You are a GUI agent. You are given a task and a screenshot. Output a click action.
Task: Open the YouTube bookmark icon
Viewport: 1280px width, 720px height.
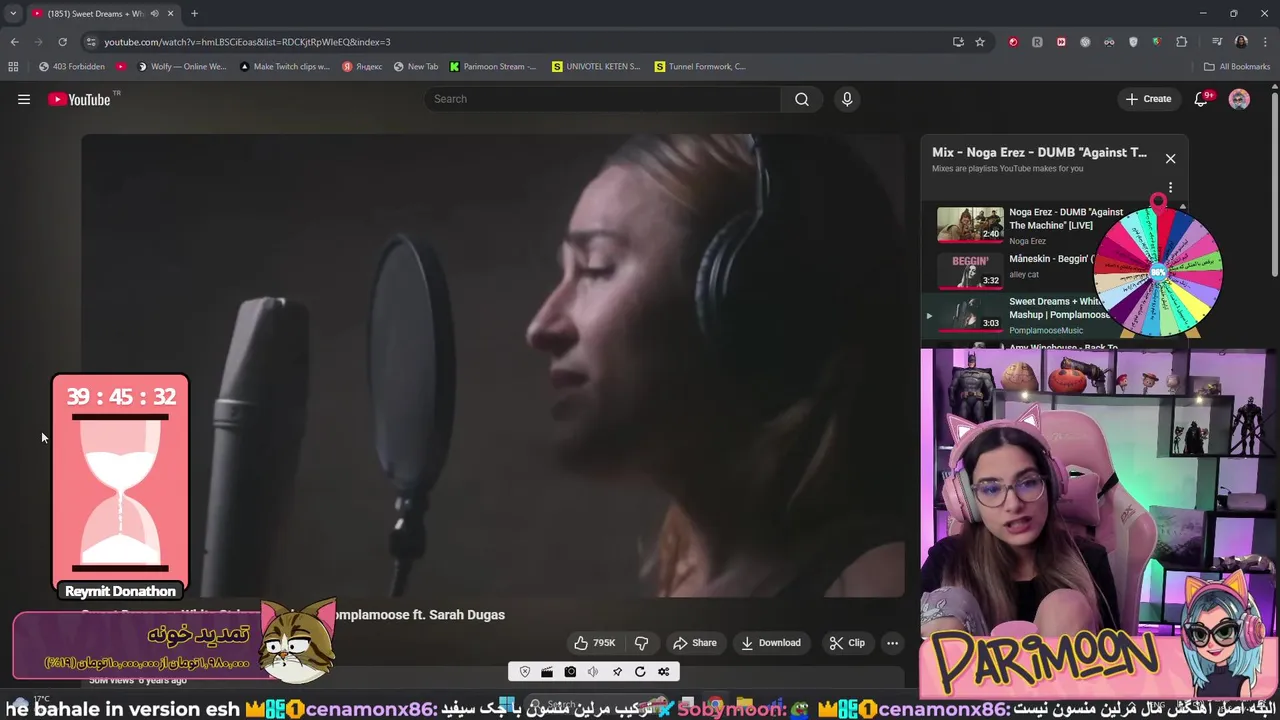point(121,67)
